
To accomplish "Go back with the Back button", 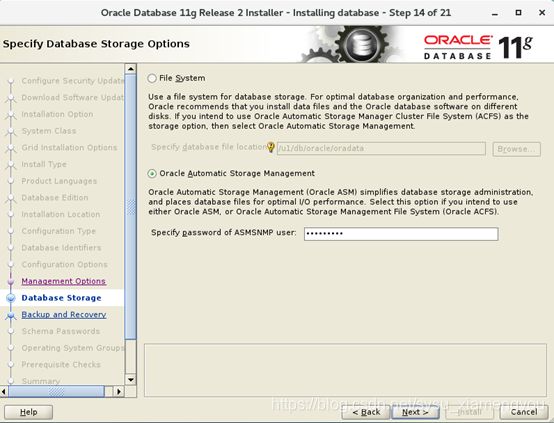I will (366, 412).
